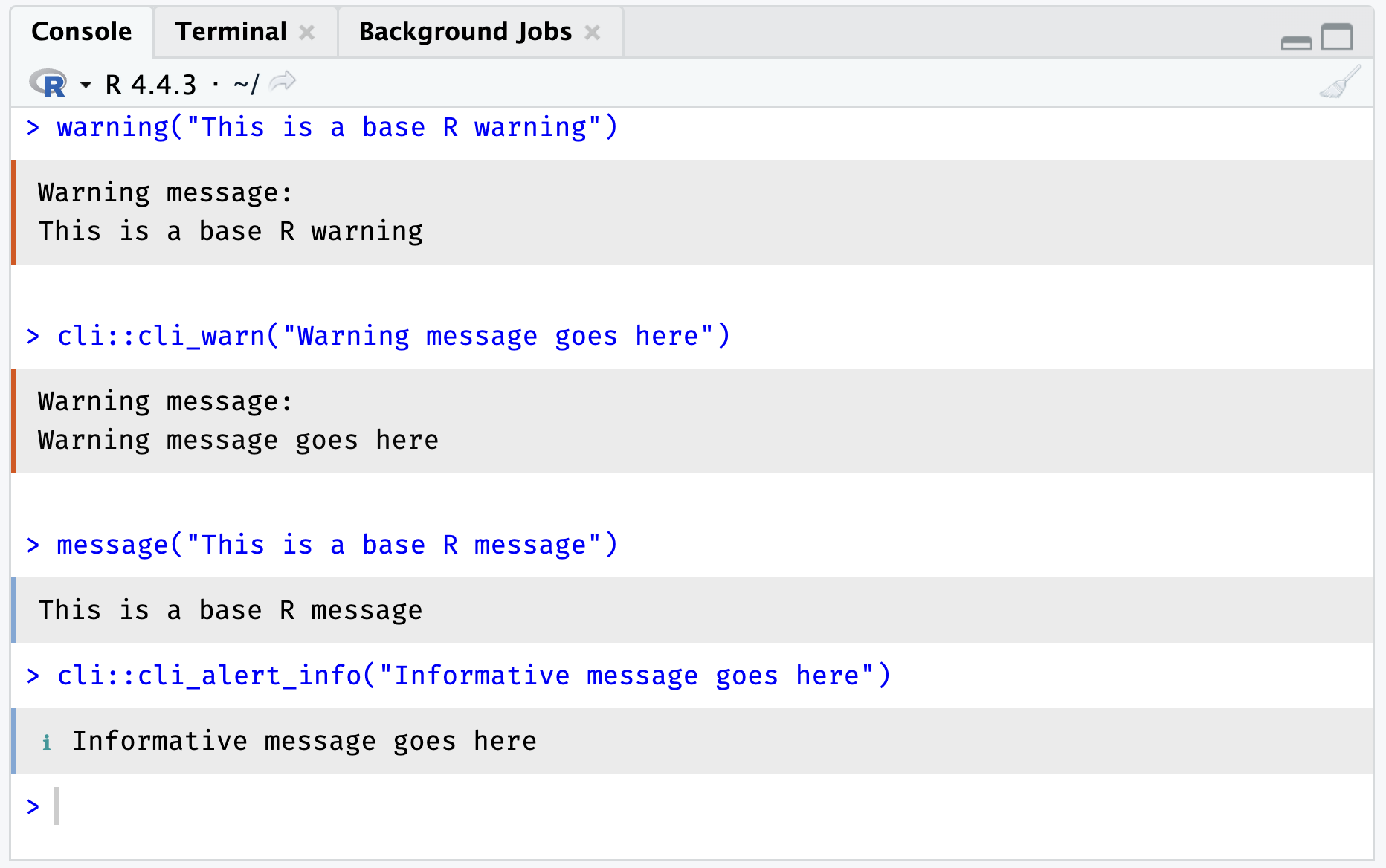
Task: Maximize the console pane
Action: [1336, 36]
